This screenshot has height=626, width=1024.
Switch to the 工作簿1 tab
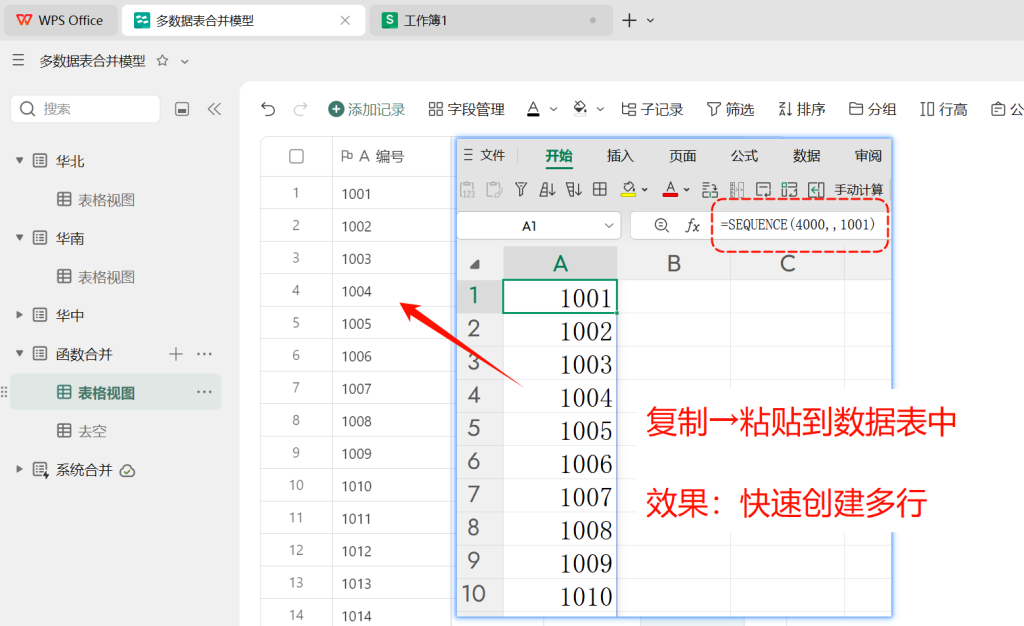(x=490, y=20)
